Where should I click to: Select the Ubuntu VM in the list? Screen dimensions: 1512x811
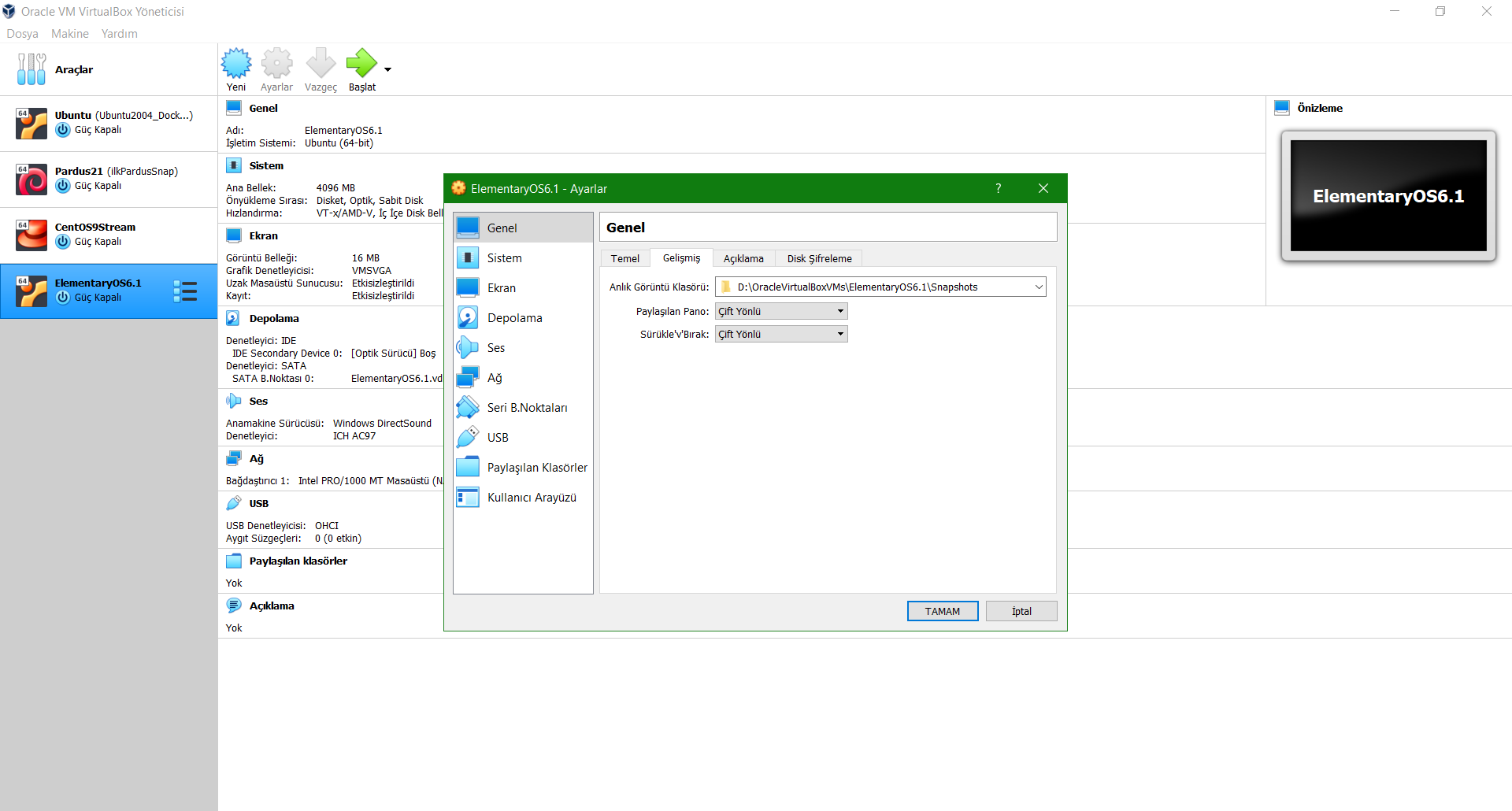click(x=109, y=124)
